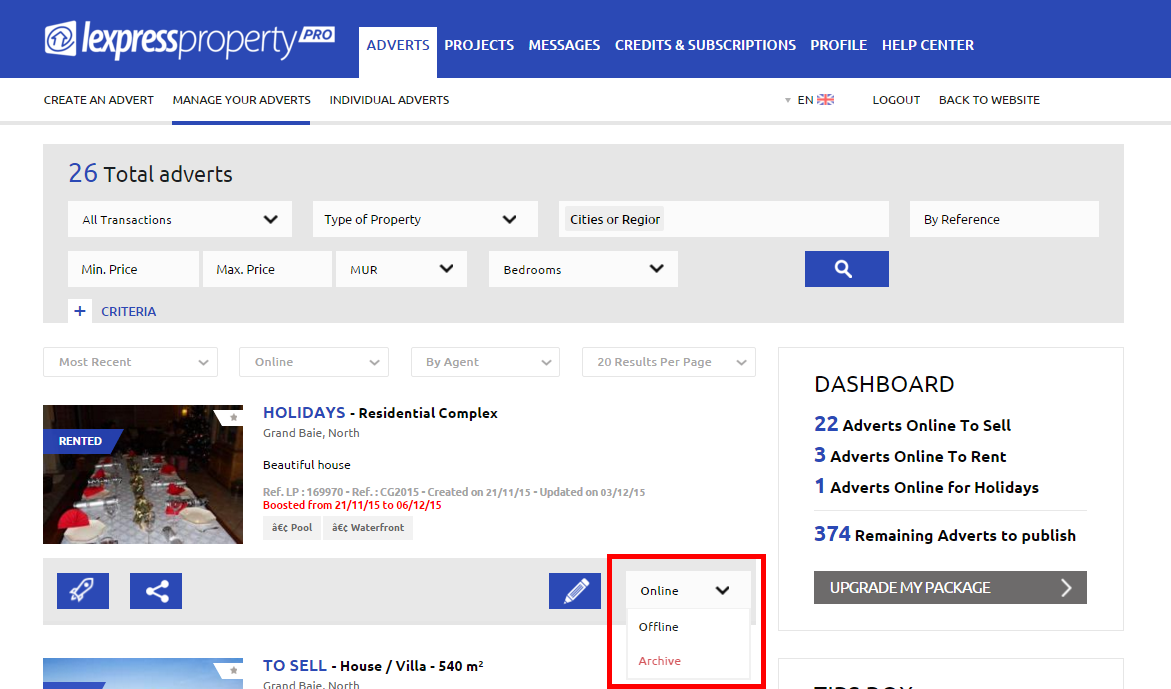Image resolution: width=1171 pixels, height=689 pixels.
Task: Open the To Sell villa thumbnail
Action: (143, 673)
